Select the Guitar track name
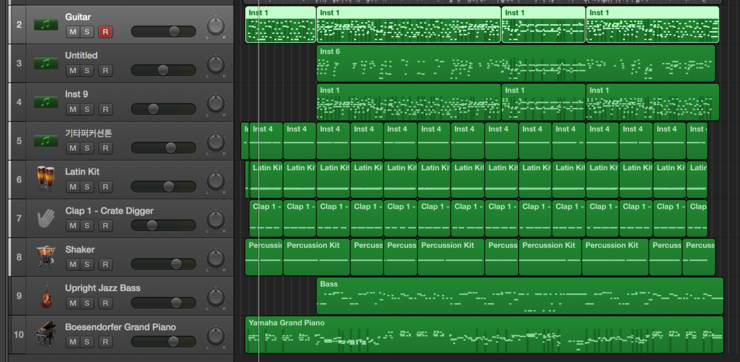 [x=78, y=17]
